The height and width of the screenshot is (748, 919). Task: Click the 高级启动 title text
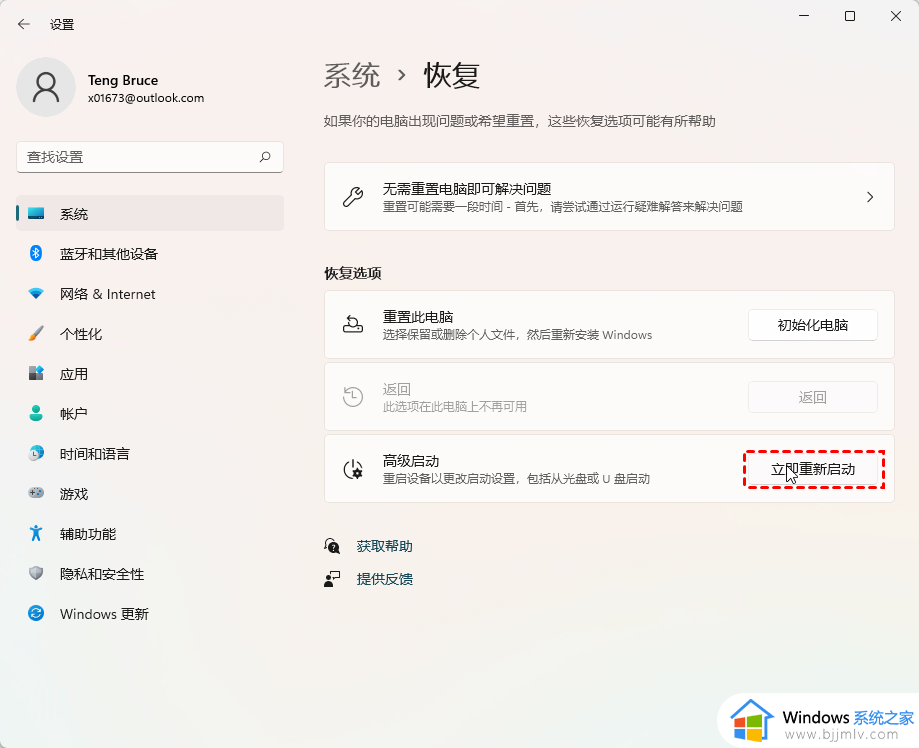pos(411,461)
